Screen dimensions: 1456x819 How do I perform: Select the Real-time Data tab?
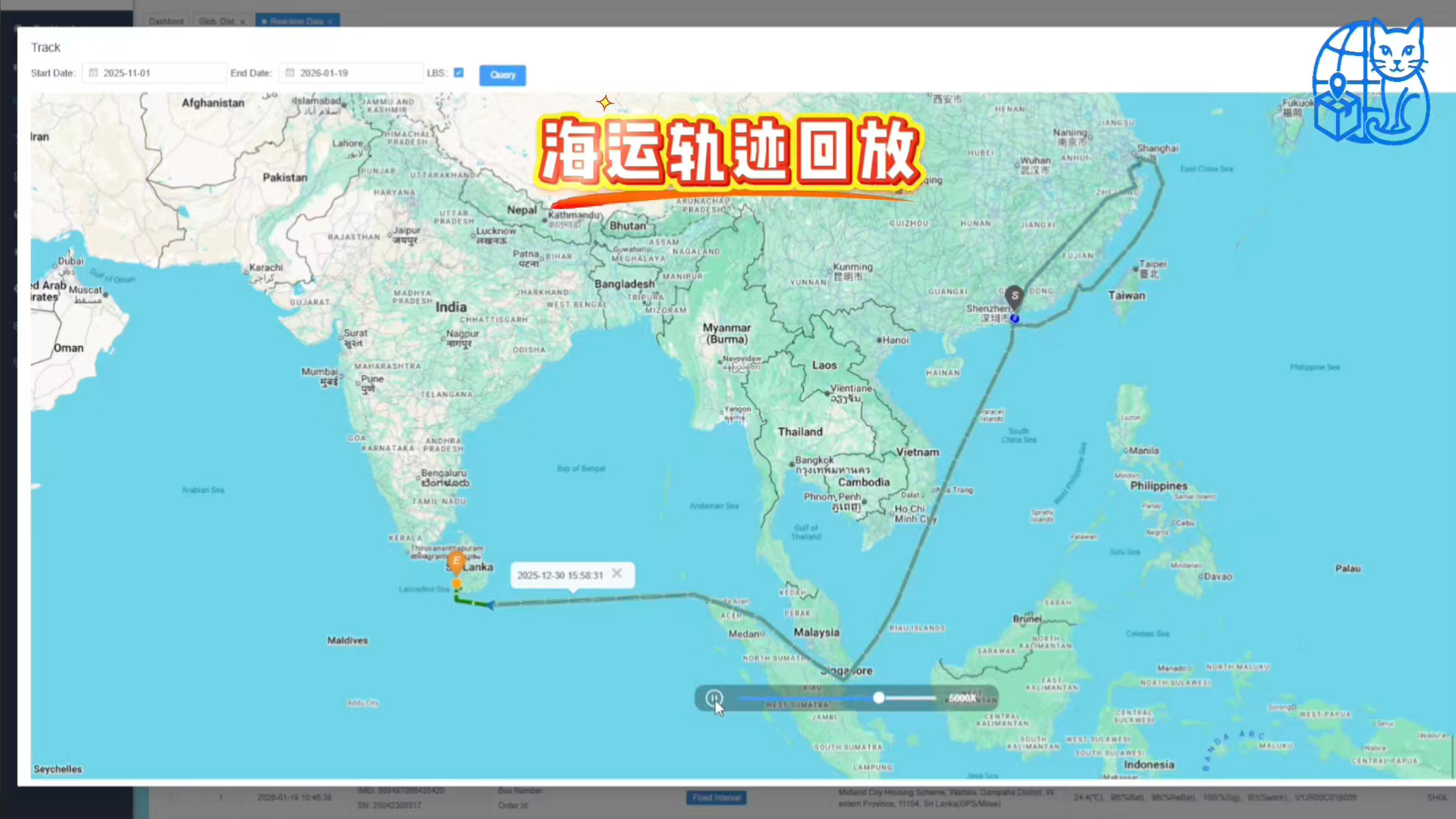tap(297, 21)
